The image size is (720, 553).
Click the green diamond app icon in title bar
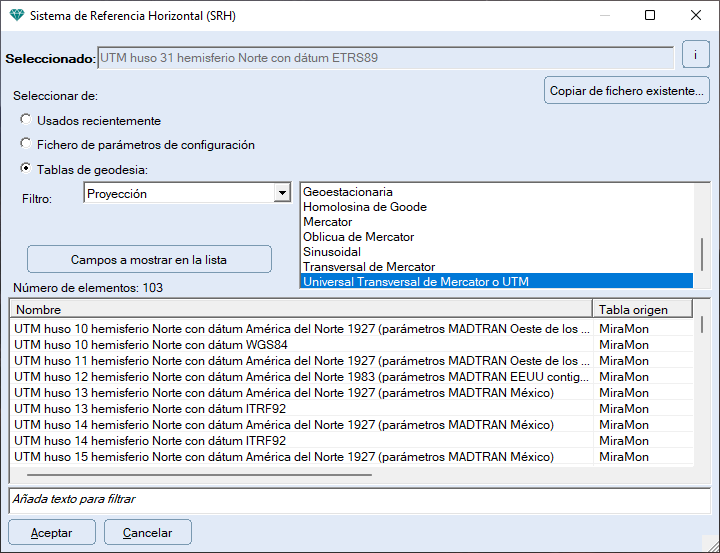click(15, 16)
